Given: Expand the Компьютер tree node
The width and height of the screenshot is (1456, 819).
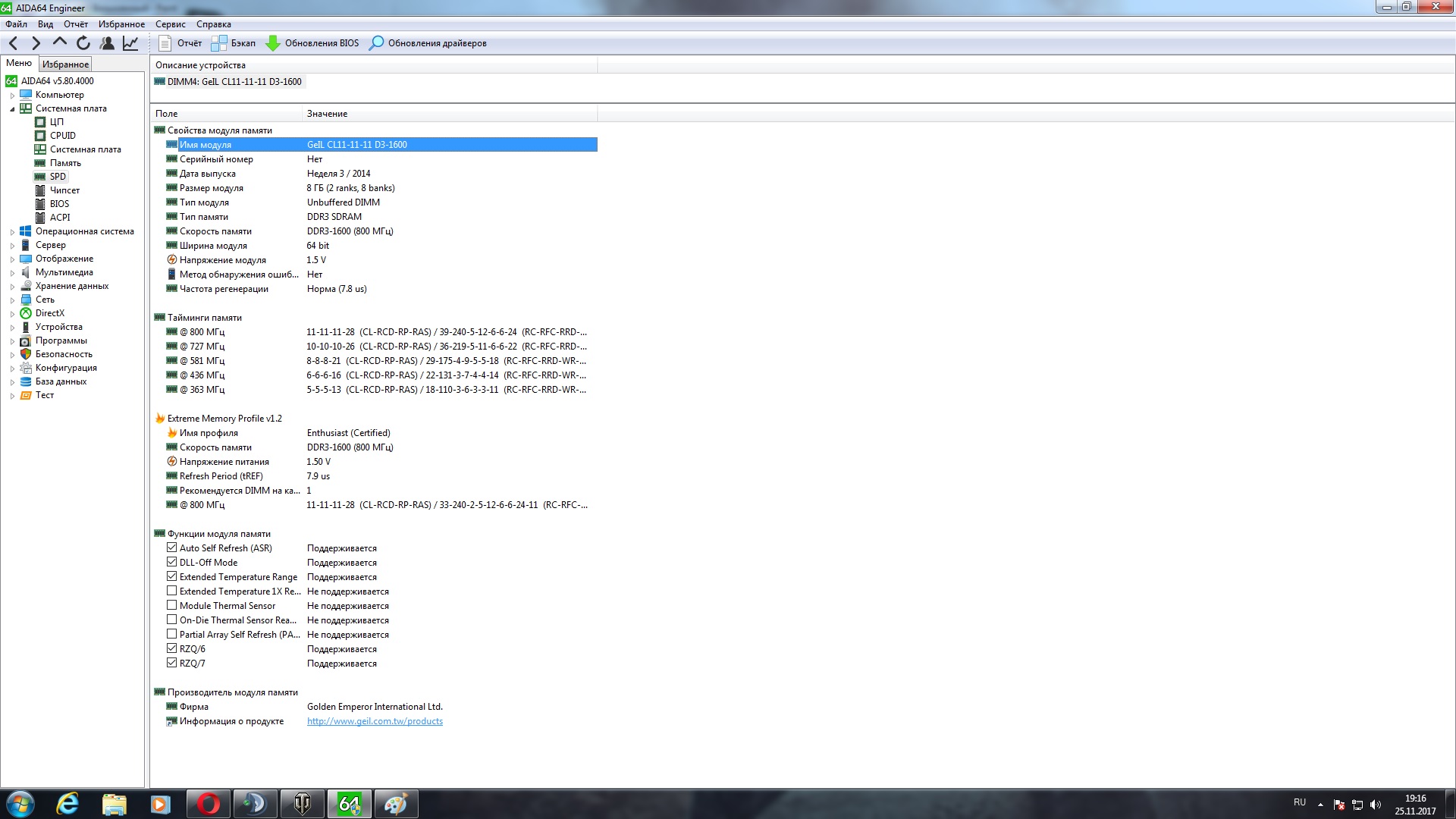Looking at the screenshot, I should (x=12, y=96).
